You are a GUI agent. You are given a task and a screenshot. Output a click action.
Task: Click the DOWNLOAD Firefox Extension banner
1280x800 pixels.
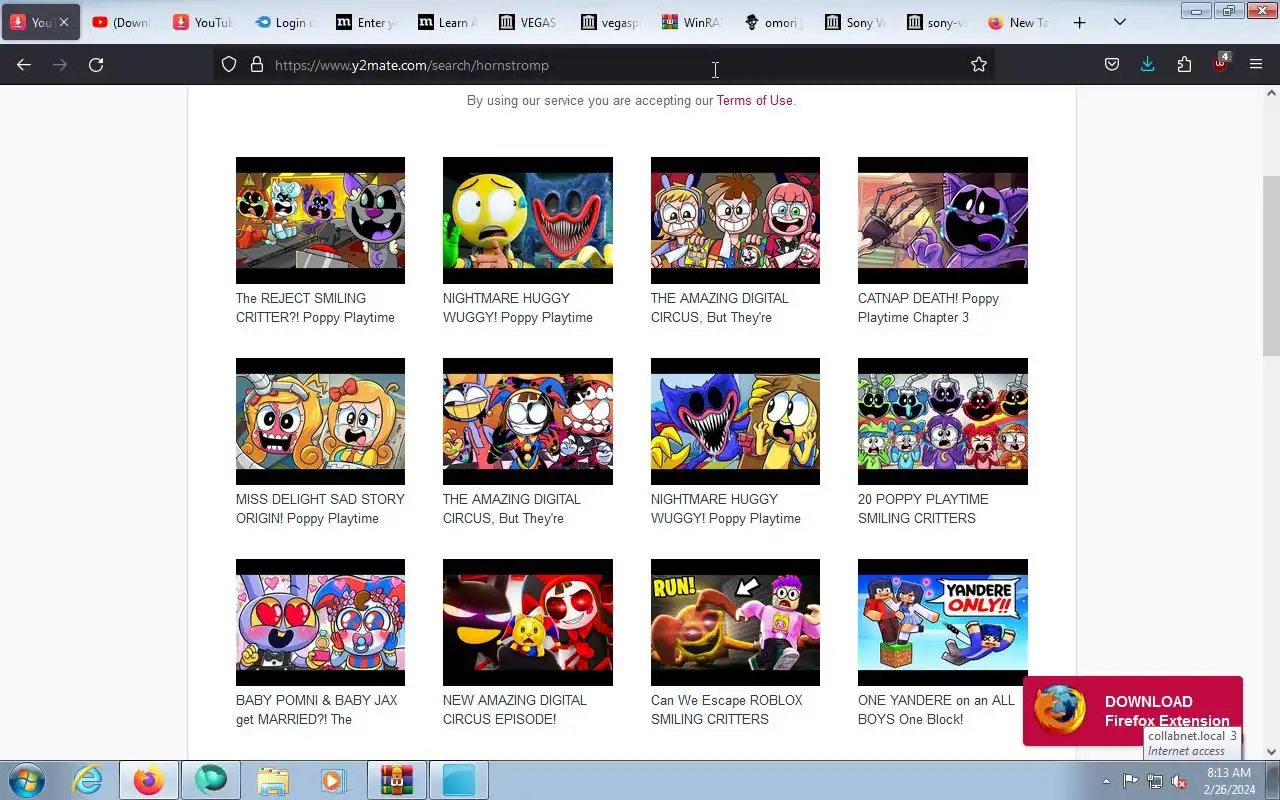[x=1132, y=711]
